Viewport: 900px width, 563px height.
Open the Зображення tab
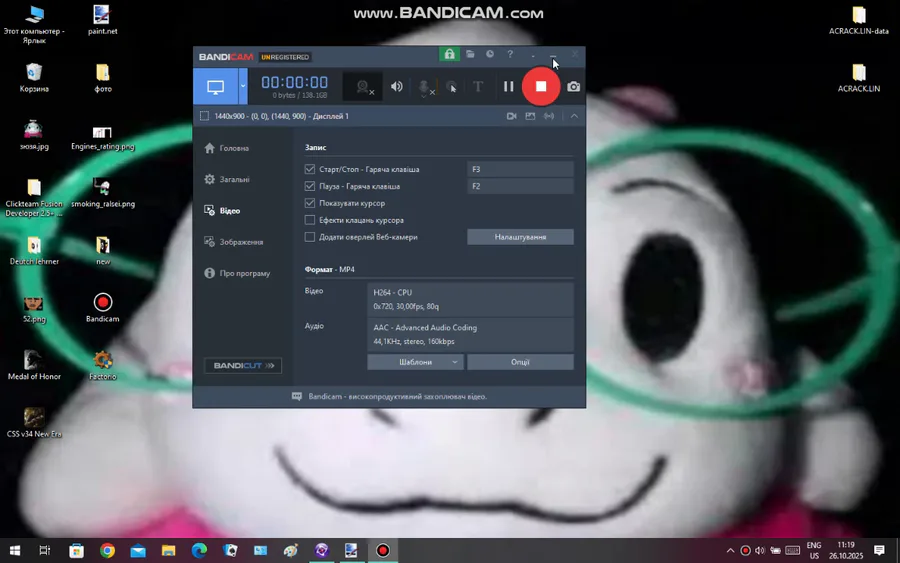(234, 242)
